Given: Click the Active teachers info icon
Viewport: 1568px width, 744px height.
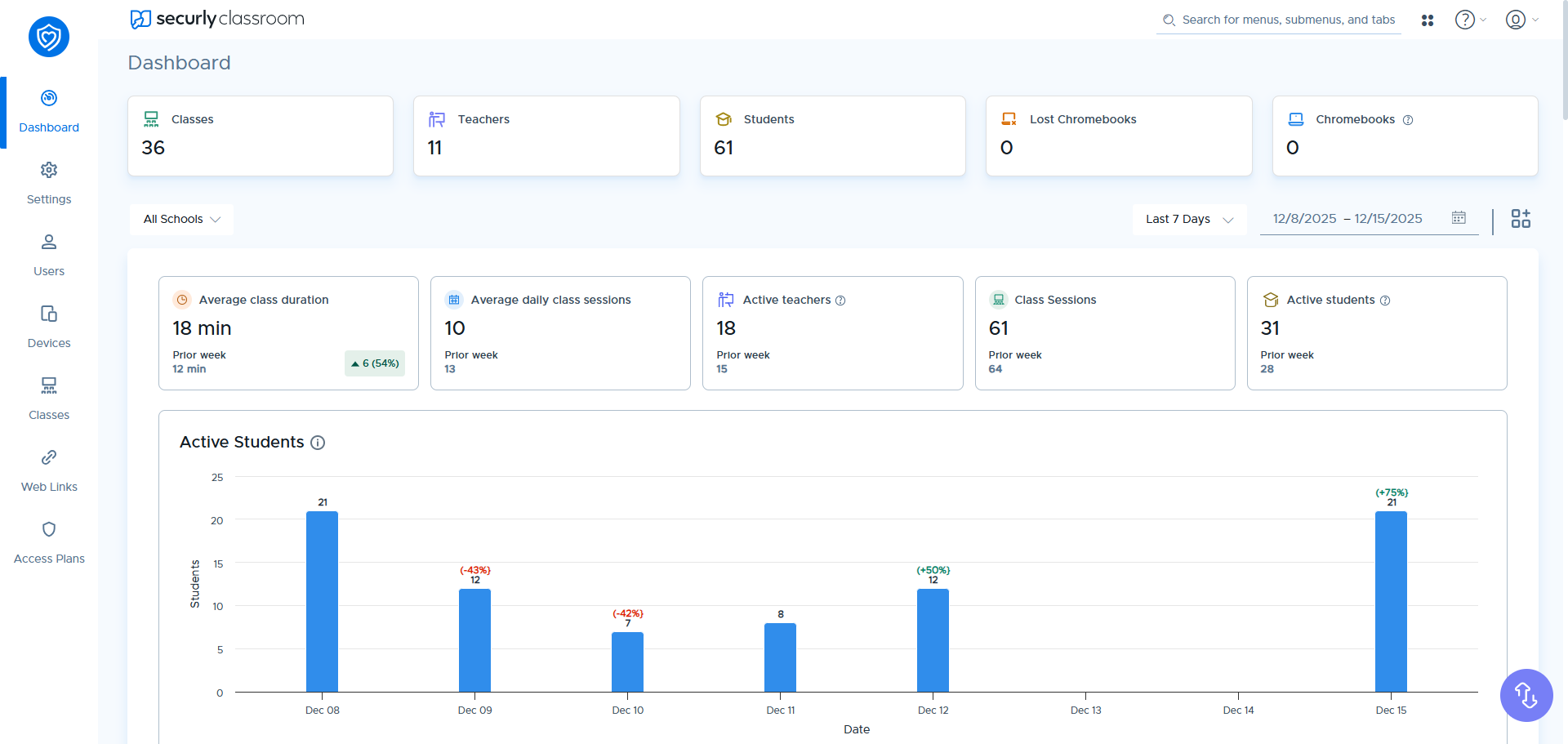Looking at the screenshot, I should pyautogui.click(x=840, y=301).
